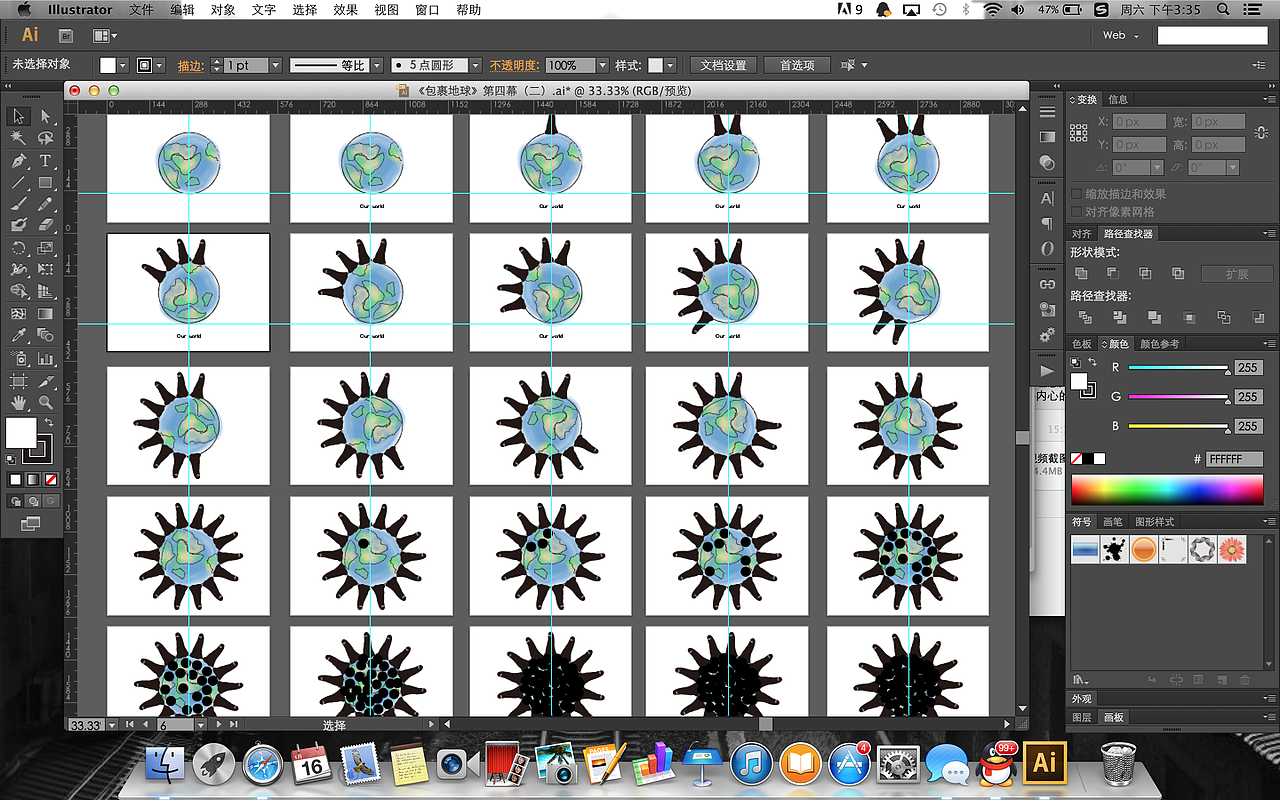This screenshot has height=800, width=1280.
Task: Switch to the 图层 tab
Action: click(1082, 717)
